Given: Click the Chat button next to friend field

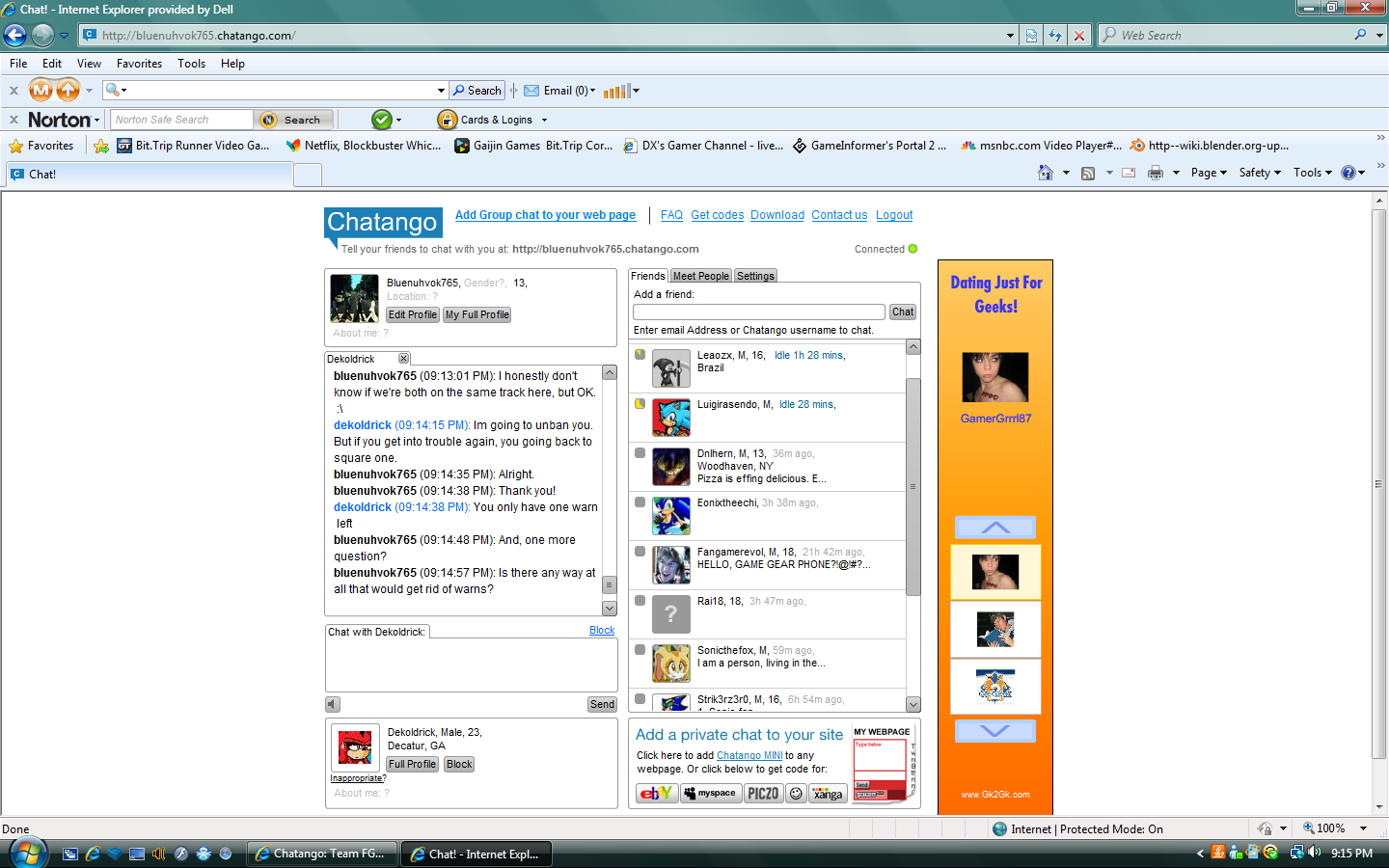Looking at the screenshot, I should pyautogui.click(x=903, y=312).
